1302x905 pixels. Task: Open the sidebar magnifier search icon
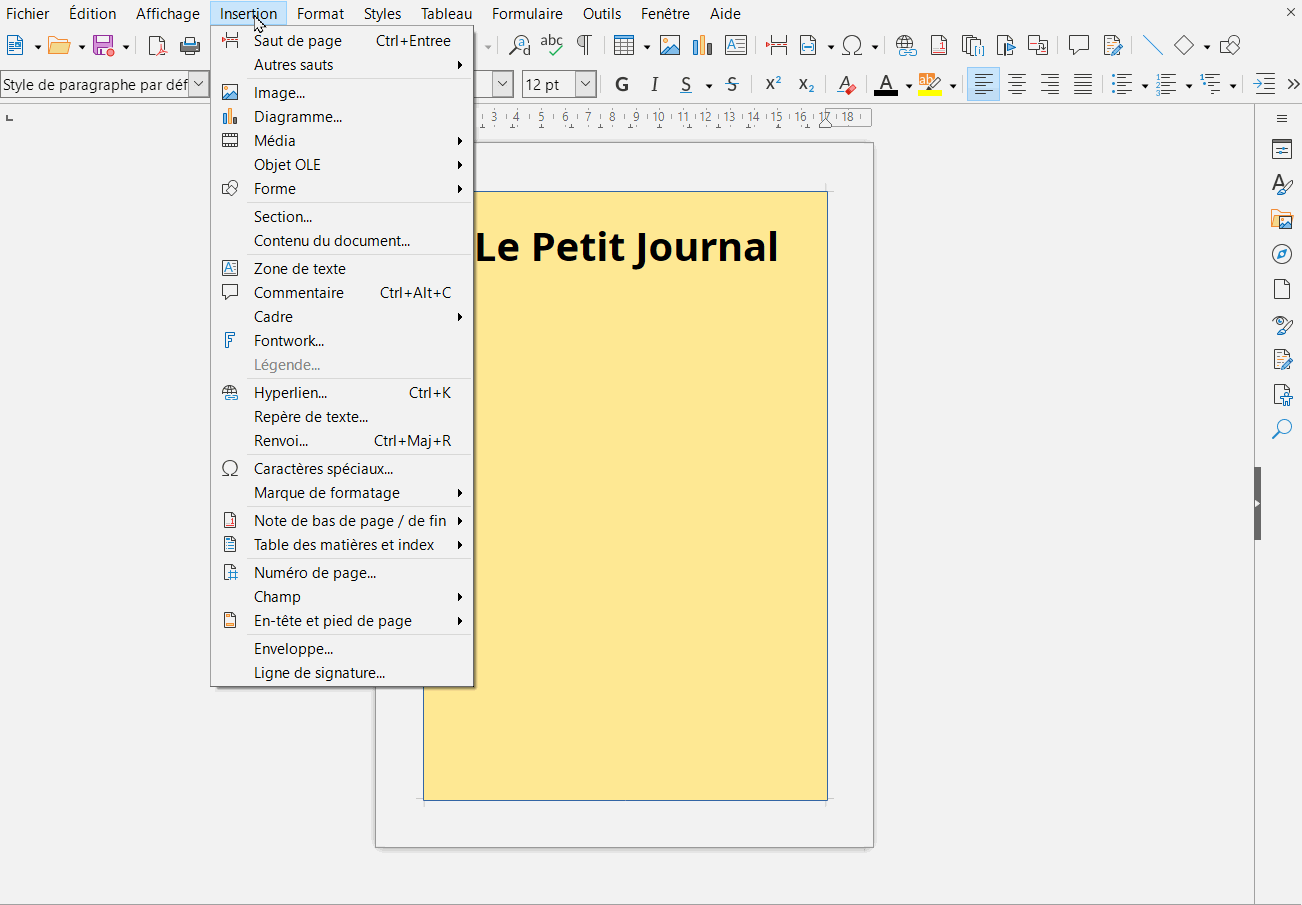(x=1282, y=429)
